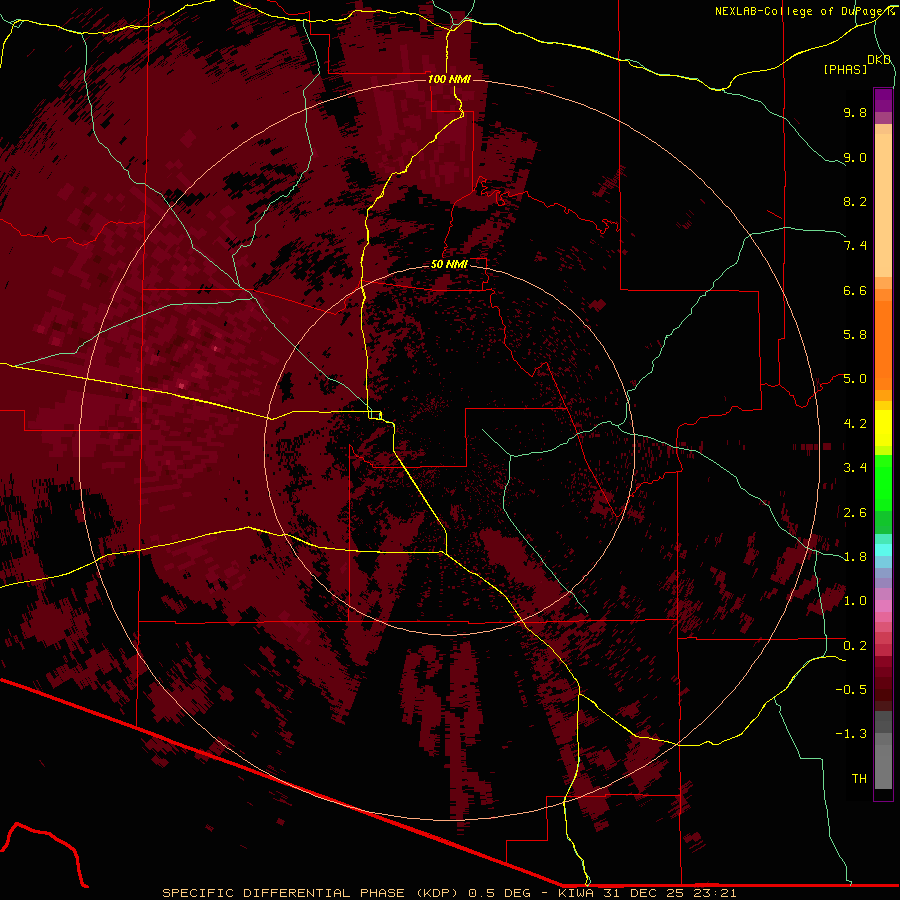Click the 0.5 DEG elevation angle text
900x900 pixels.
pyautogui.click(x=498, y=893)
